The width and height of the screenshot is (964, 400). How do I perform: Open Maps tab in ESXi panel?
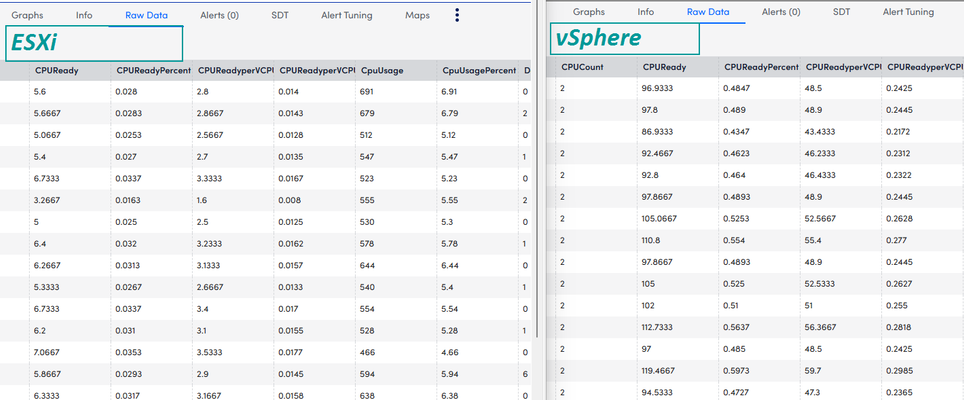(417, 15)
